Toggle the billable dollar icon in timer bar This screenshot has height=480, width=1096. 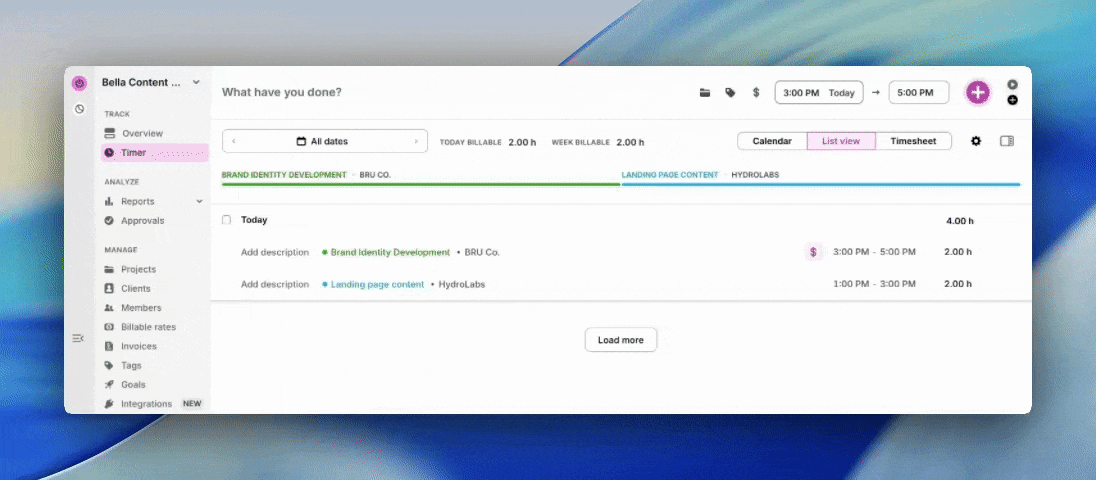coord(756,93)
